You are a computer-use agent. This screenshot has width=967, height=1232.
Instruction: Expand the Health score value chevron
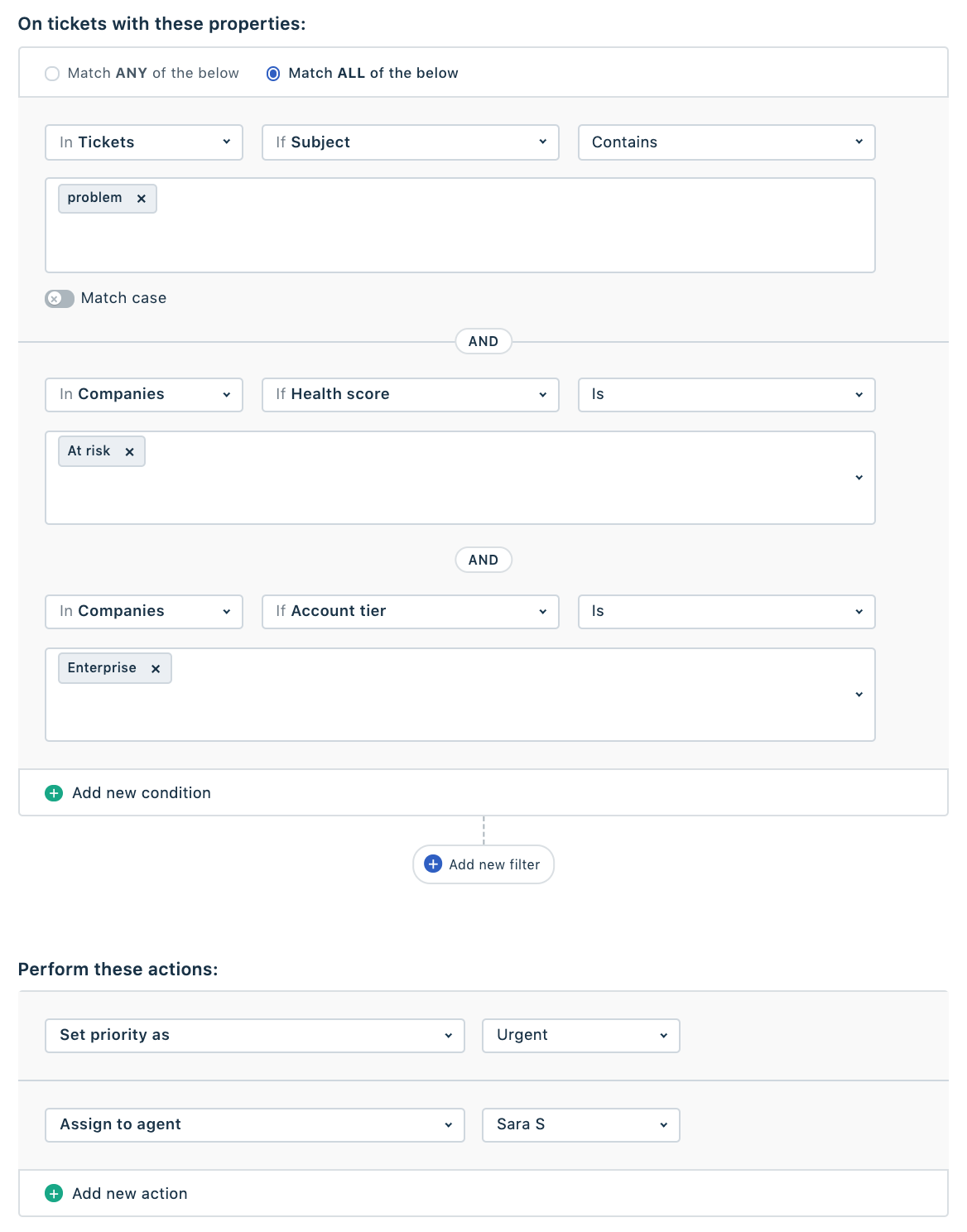859,478
